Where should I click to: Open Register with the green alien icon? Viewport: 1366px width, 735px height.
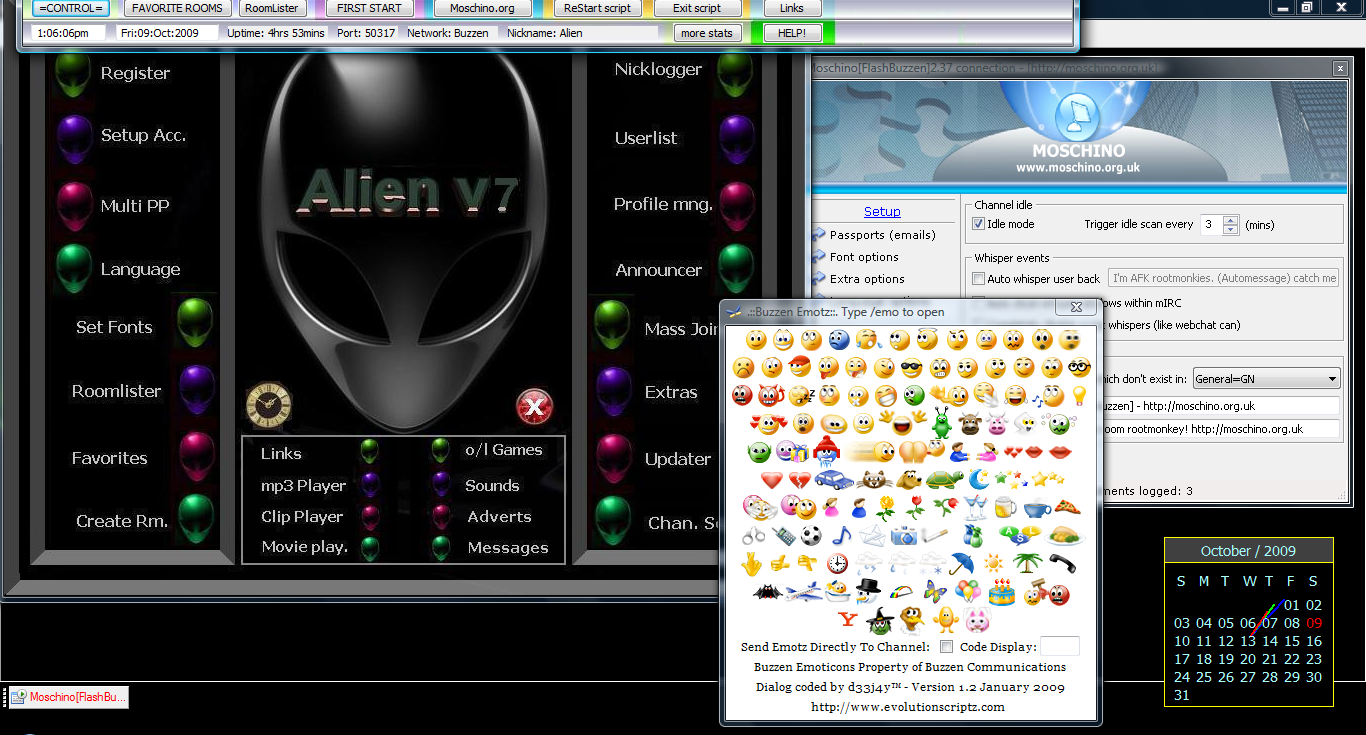(75, 73)
